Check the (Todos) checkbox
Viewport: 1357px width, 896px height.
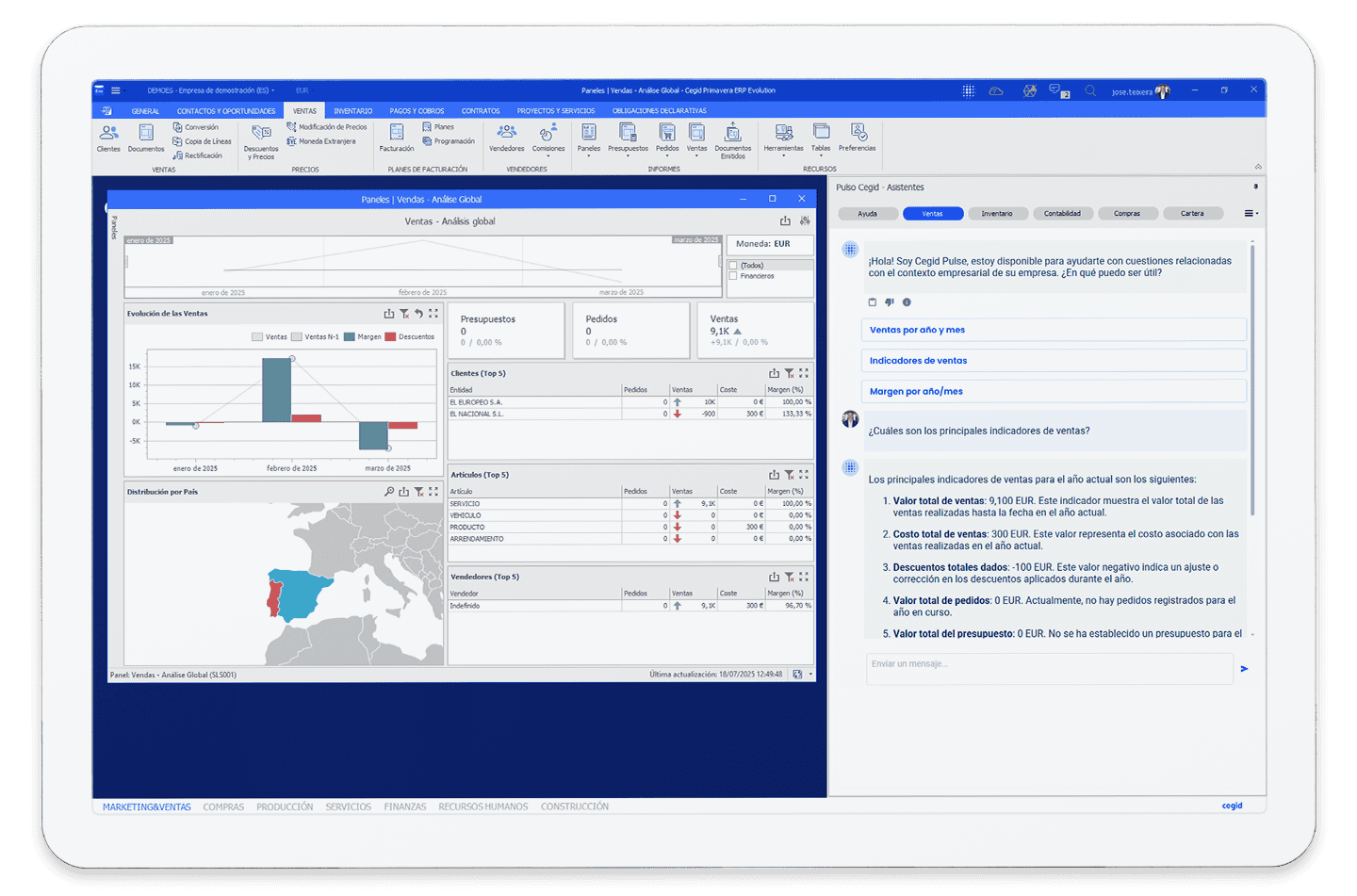(x=733, y=266)
